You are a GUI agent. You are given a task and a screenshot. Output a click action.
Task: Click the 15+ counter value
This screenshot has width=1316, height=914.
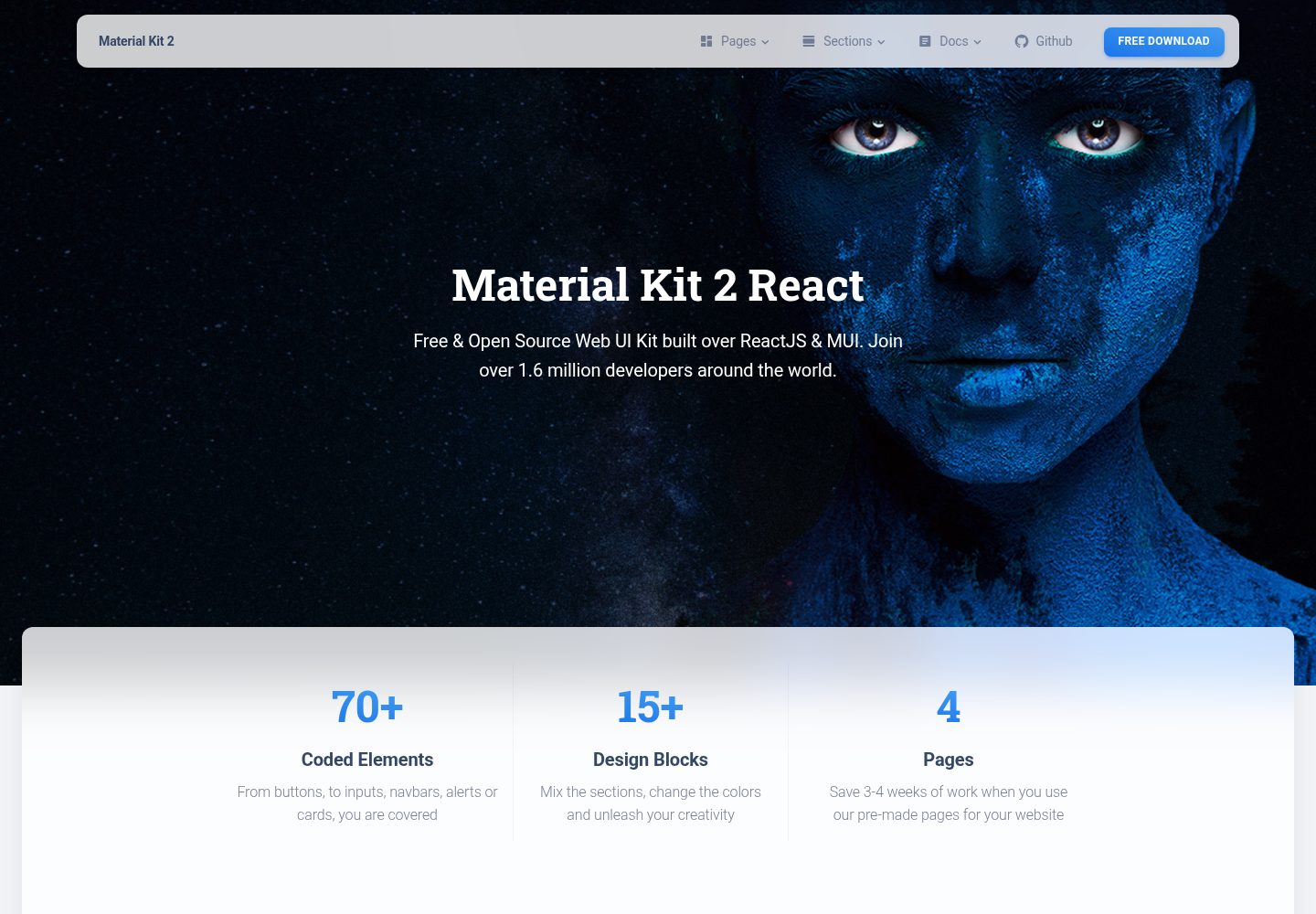651,707
